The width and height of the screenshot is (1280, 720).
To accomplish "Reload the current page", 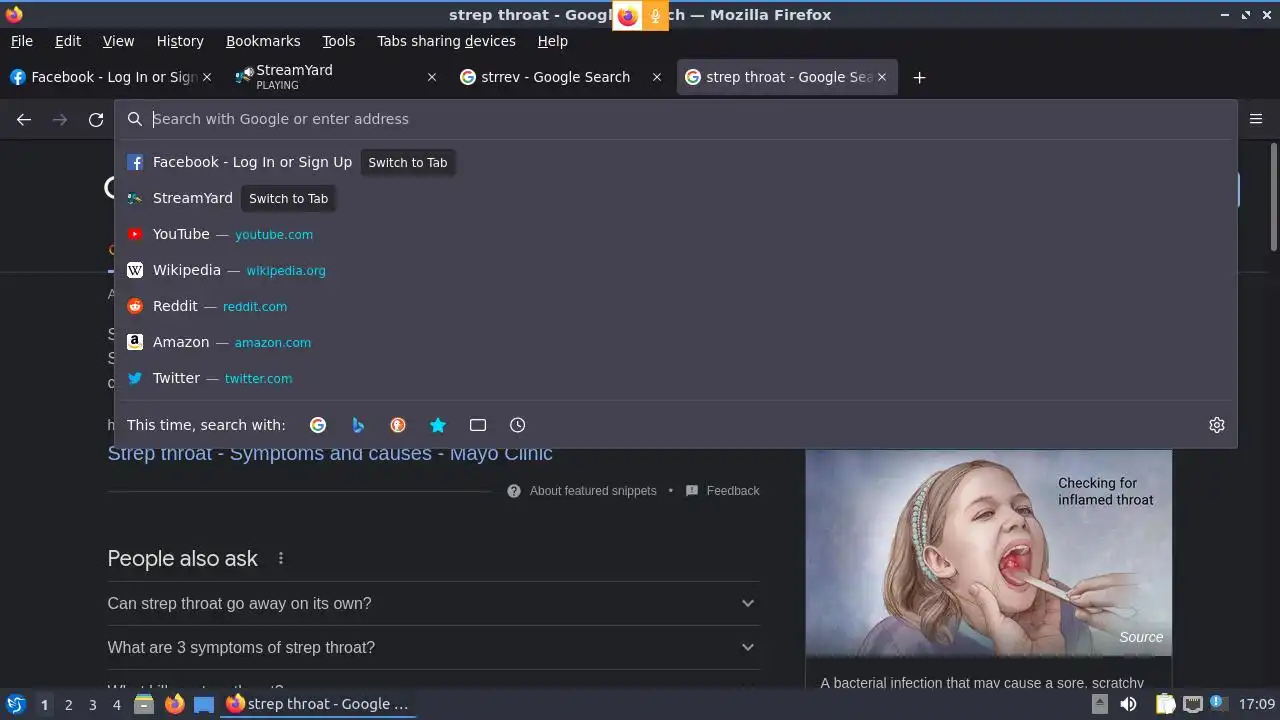I will pos(96,119).
